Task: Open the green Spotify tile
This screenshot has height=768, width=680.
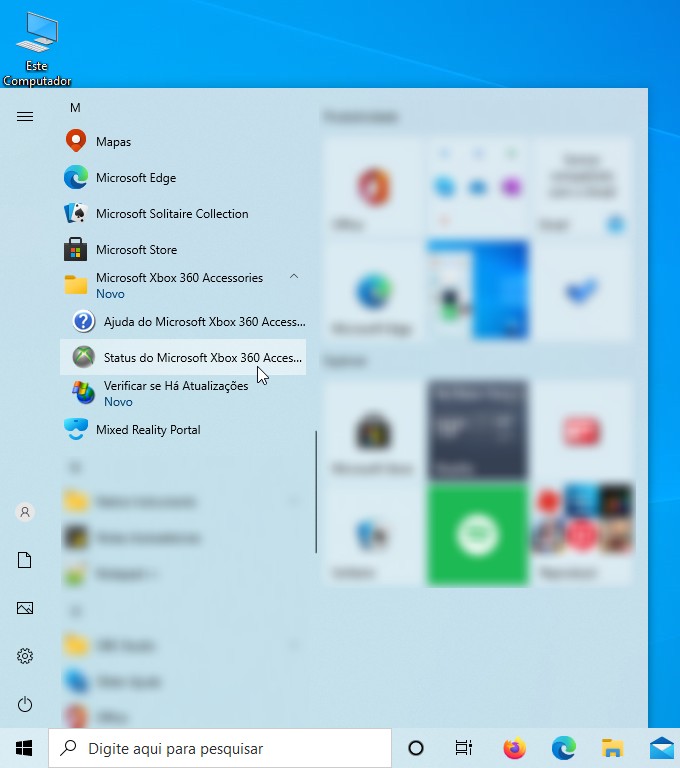Action: pos(478,534)
